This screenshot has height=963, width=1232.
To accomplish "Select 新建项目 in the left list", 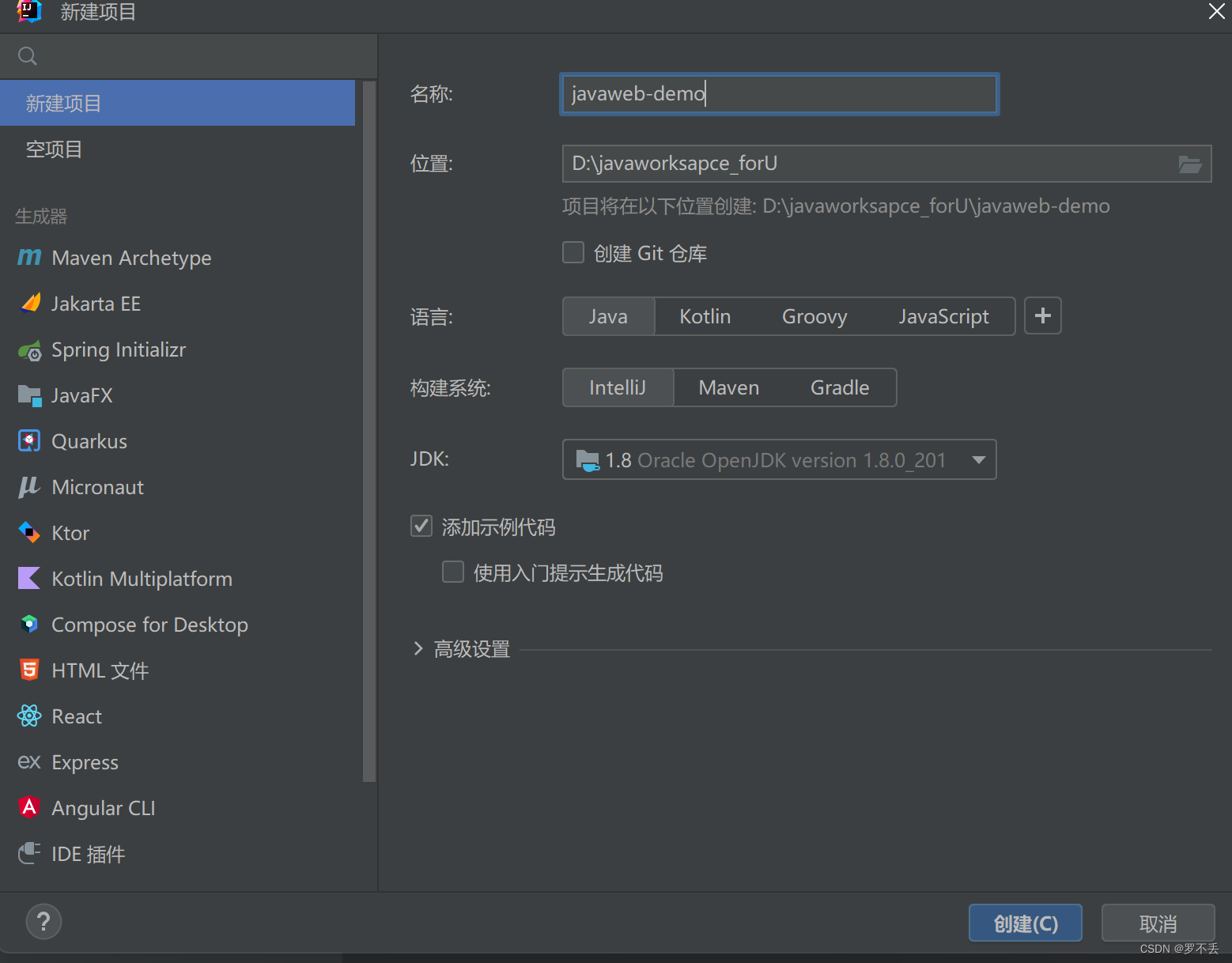I will point(177,103).
